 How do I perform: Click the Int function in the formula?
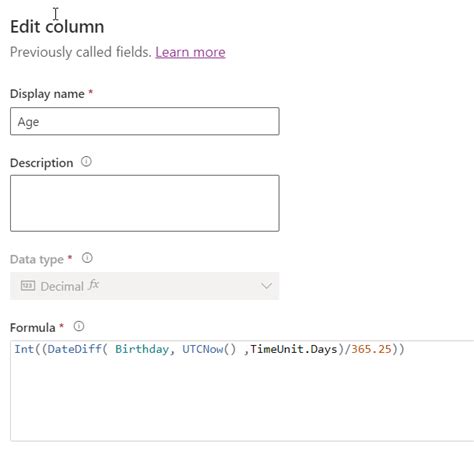pos(24,349)
